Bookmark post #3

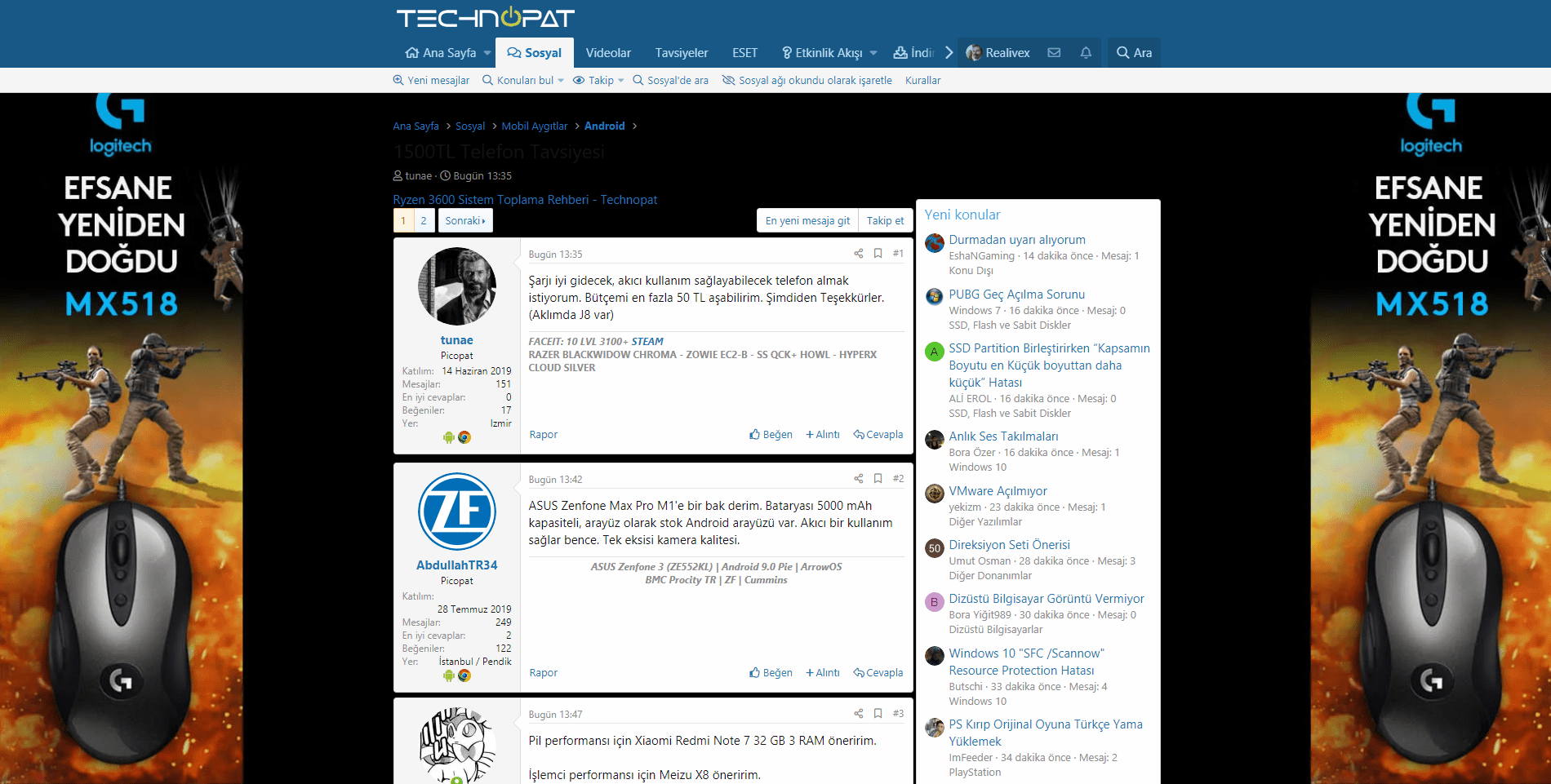(x=878, y=714)
